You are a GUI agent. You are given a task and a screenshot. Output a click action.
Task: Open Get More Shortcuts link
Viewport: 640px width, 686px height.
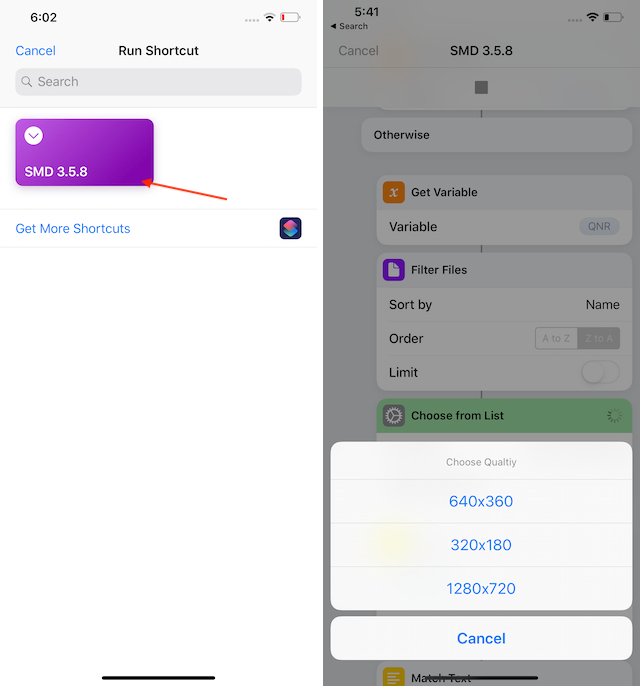pyautogui.click(x=73, y=229)
